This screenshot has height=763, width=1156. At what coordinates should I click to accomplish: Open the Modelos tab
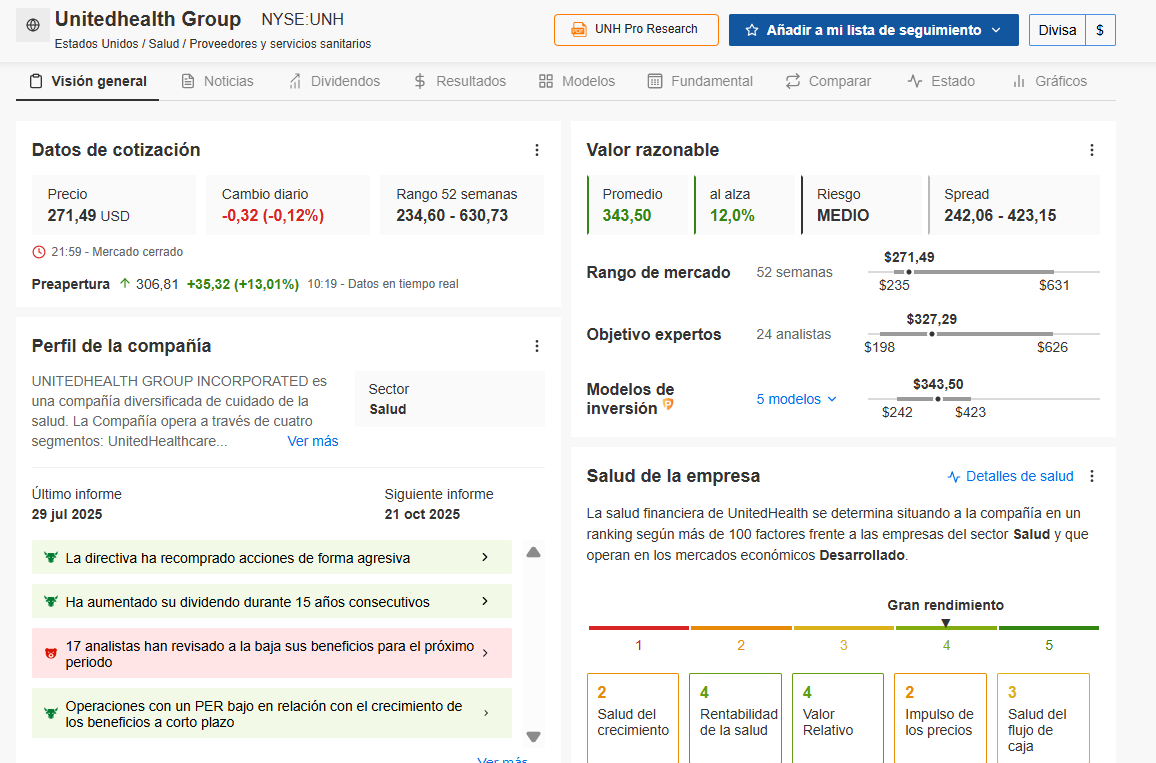click(x=577, y=81)
